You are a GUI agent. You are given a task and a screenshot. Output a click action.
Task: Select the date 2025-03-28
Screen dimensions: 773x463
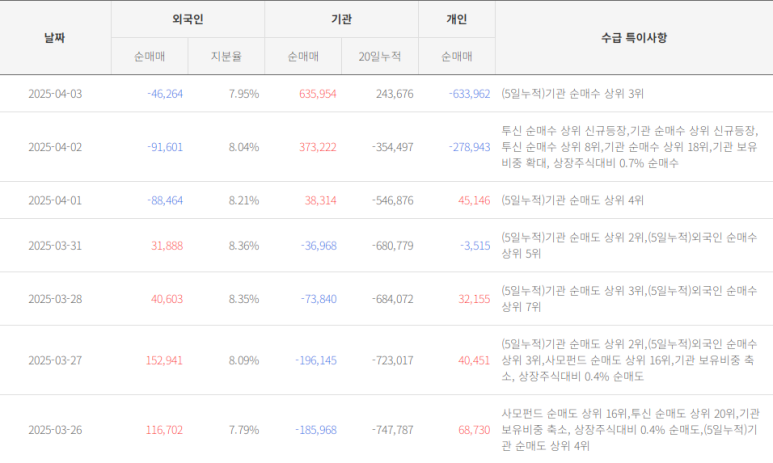[55, 299]
